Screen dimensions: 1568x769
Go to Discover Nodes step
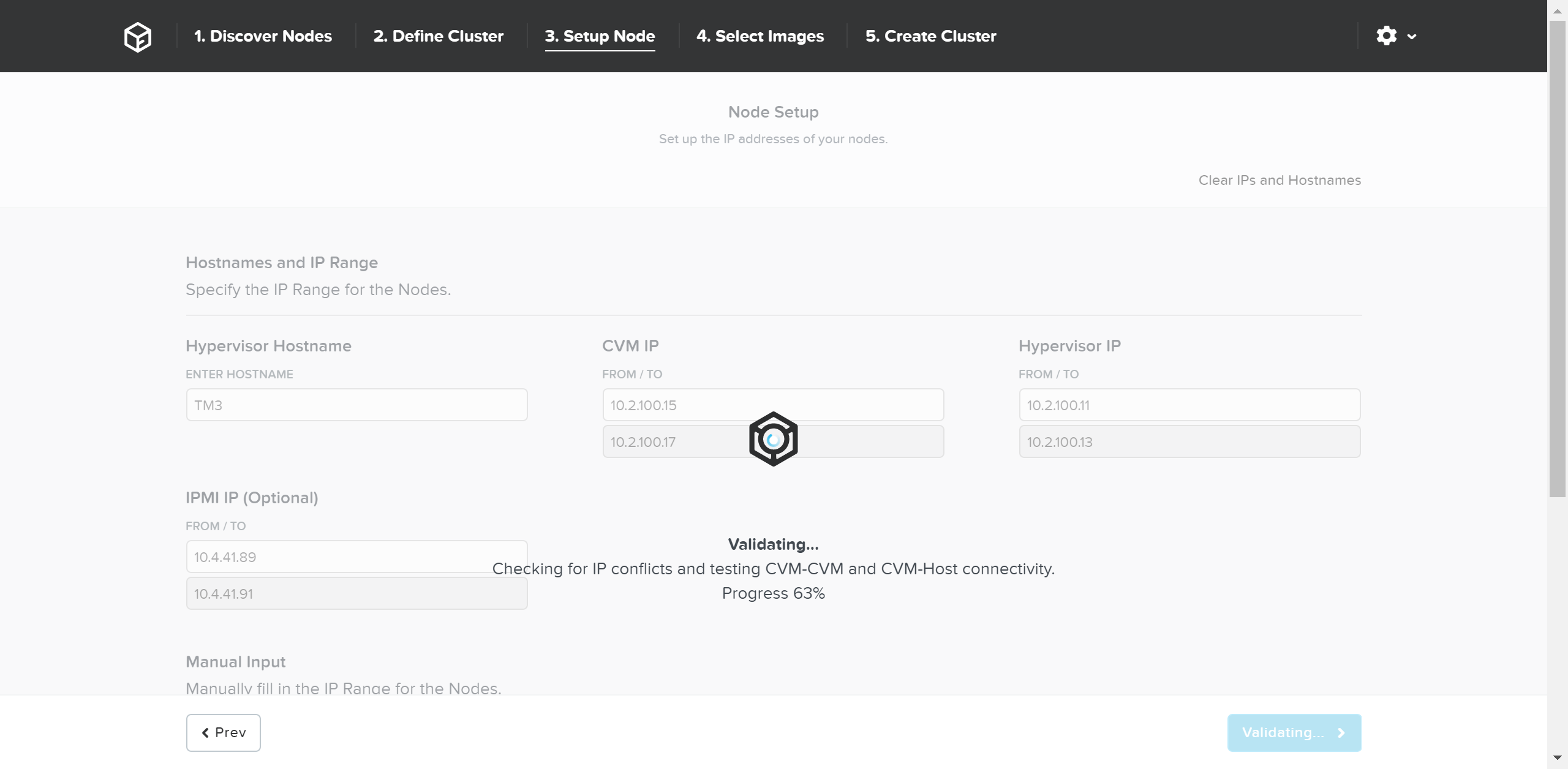(x=263, y=36)
